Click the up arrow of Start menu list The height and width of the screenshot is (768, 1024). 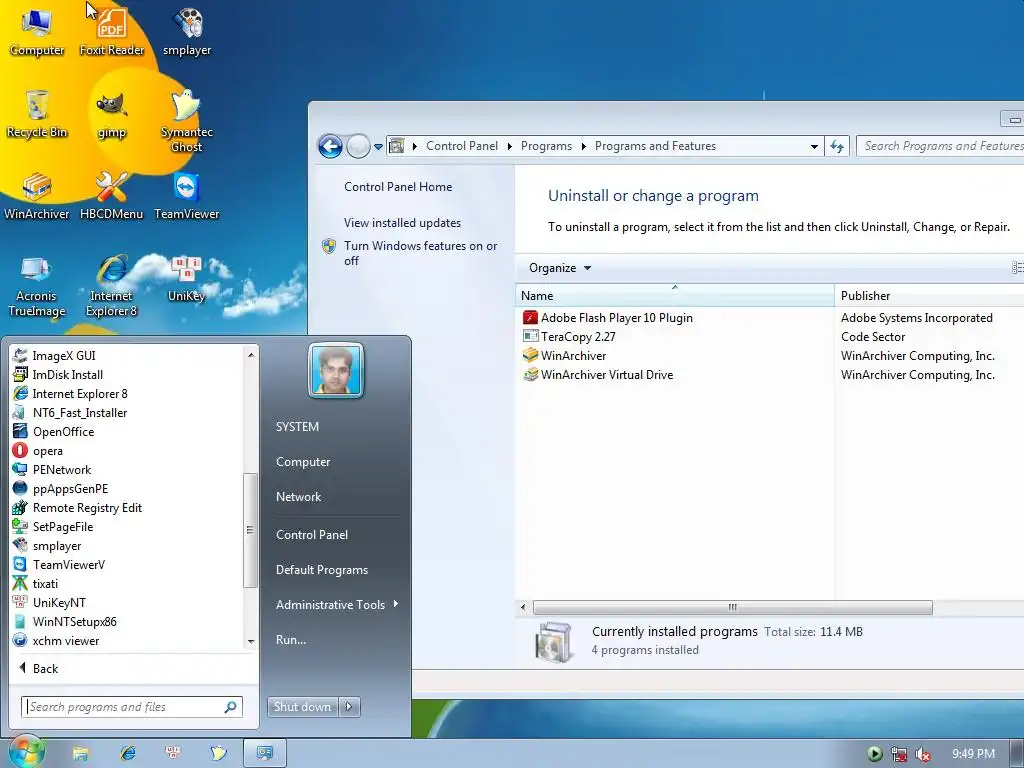(251, 355)
